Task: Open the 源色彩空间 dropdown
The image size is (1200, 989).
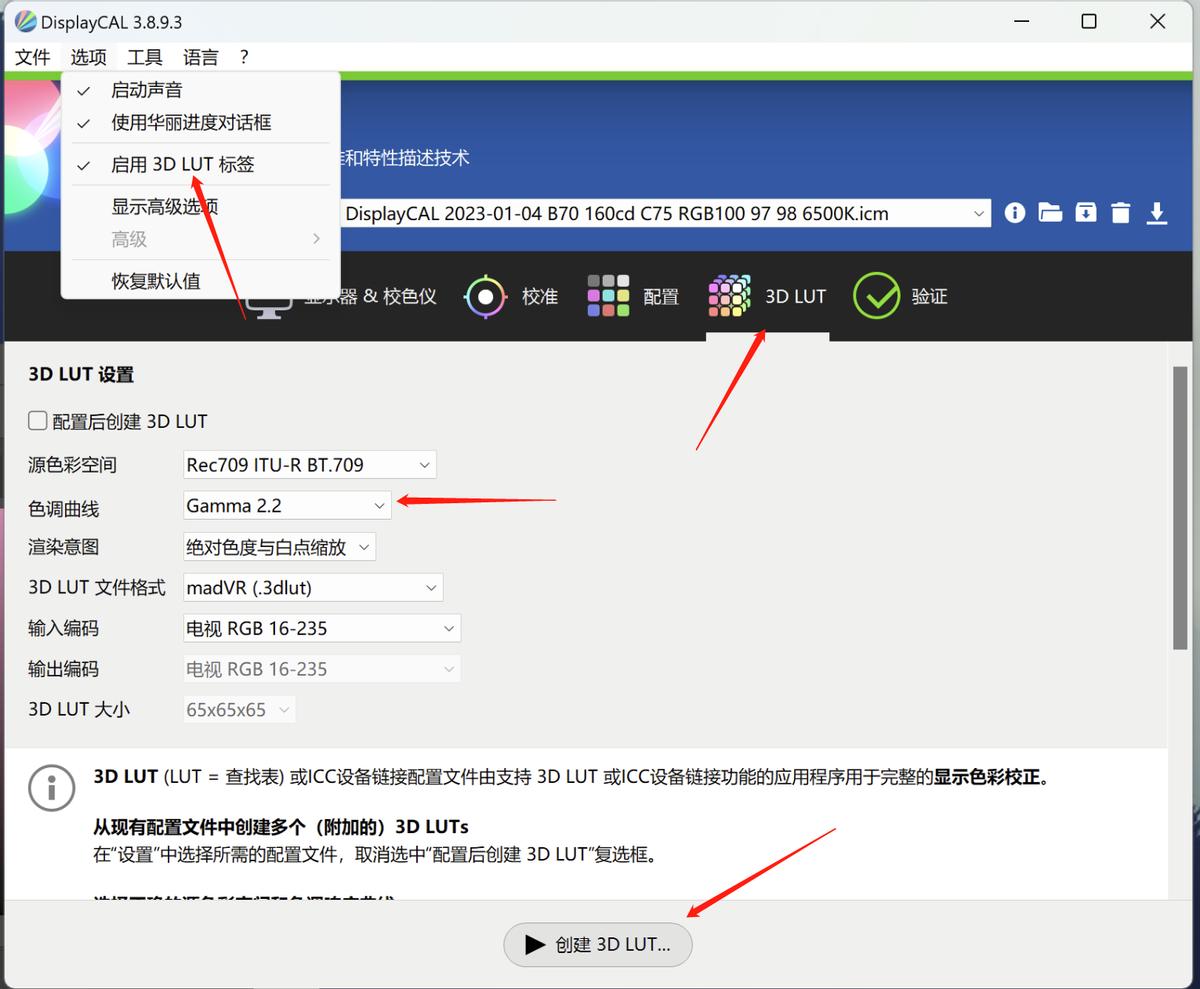Action: point(308,464)
